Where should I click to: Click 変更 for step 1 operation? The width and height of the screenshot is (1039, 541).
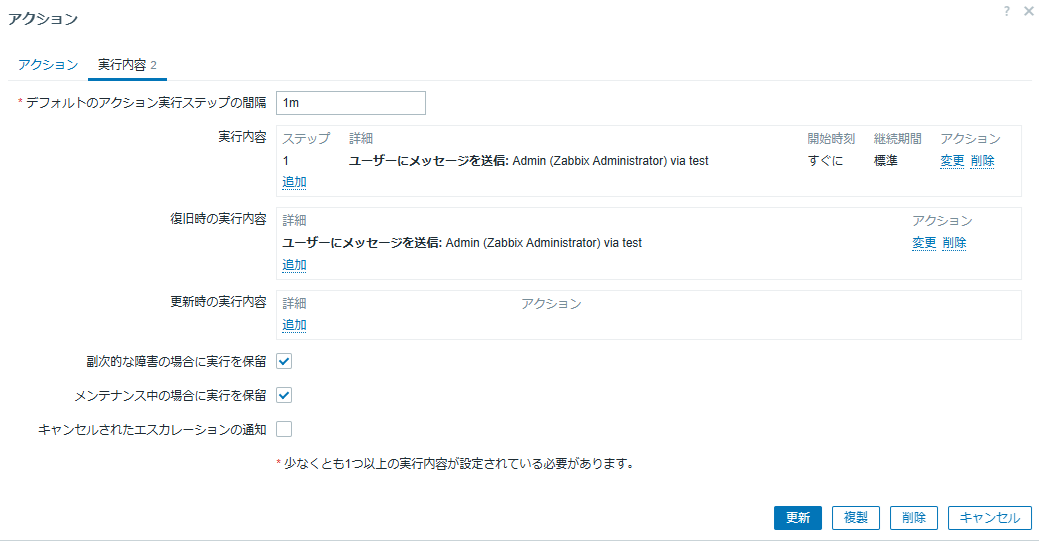(952, 160)
